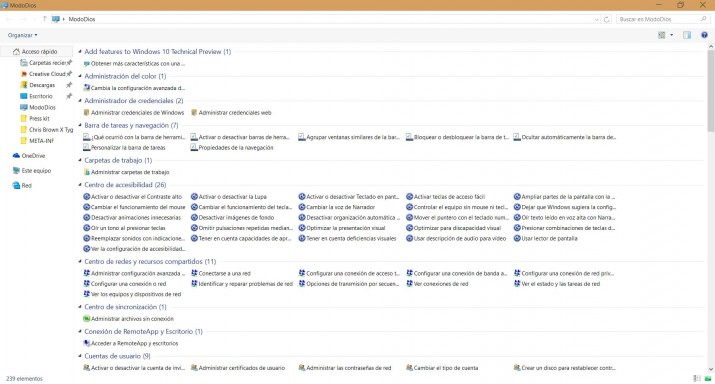Open Cambiar la voz de Narrador icon

(x=302, y=207)
